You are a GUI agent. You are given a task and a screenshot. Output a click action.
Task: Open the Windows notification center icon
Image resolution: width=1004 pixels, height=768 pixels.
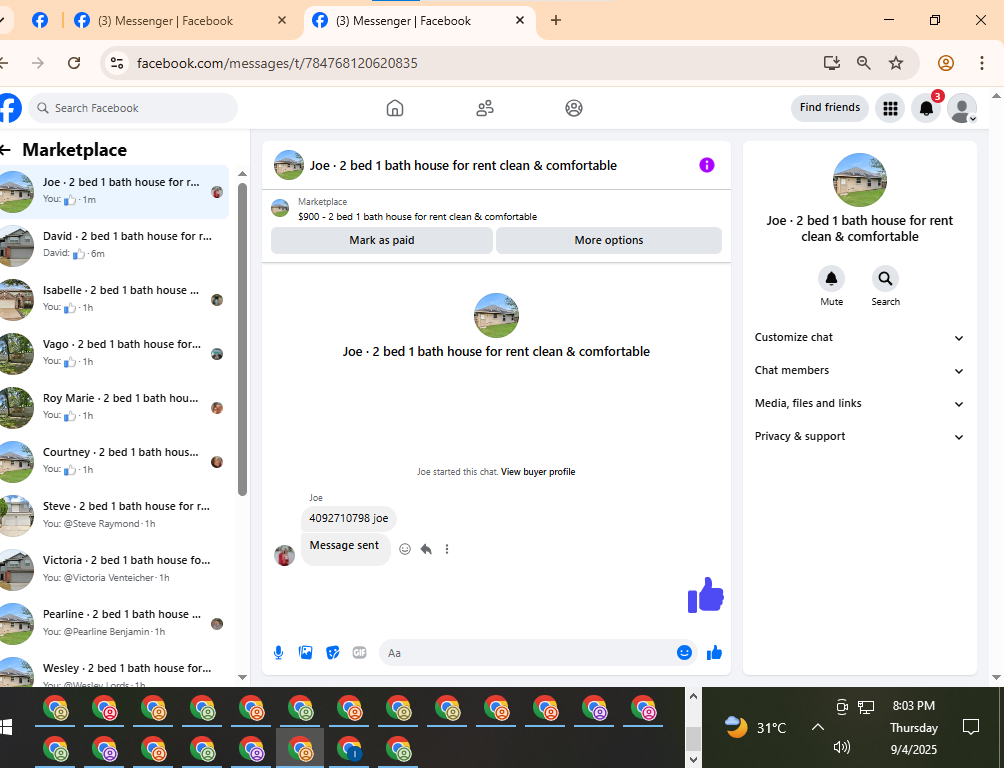(x=971, y=727)
